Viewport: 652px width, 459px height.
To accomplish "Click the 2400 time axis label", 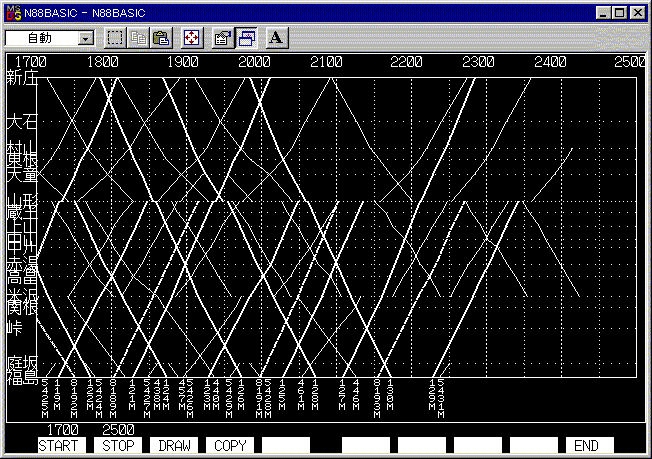I will point(550,62).
